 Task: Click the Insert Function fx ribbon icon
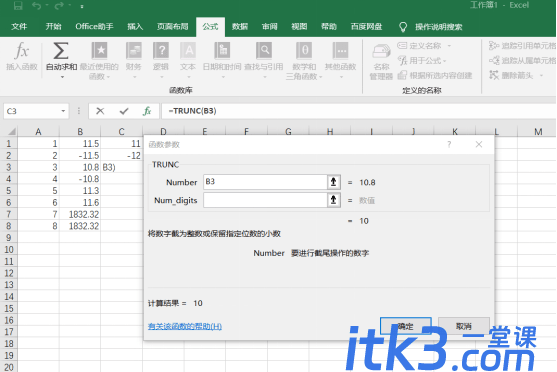[x=22, y=50]
